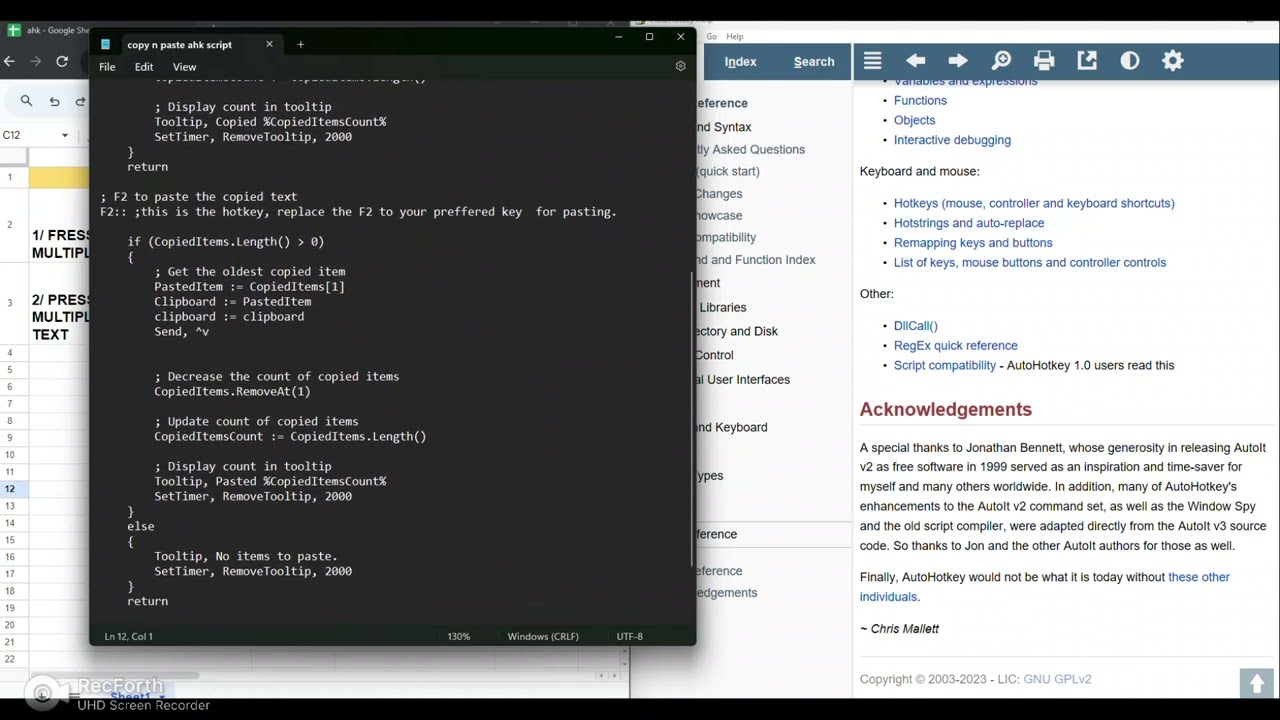Open Hotstrings and auto-replace link

coord(969,223)
